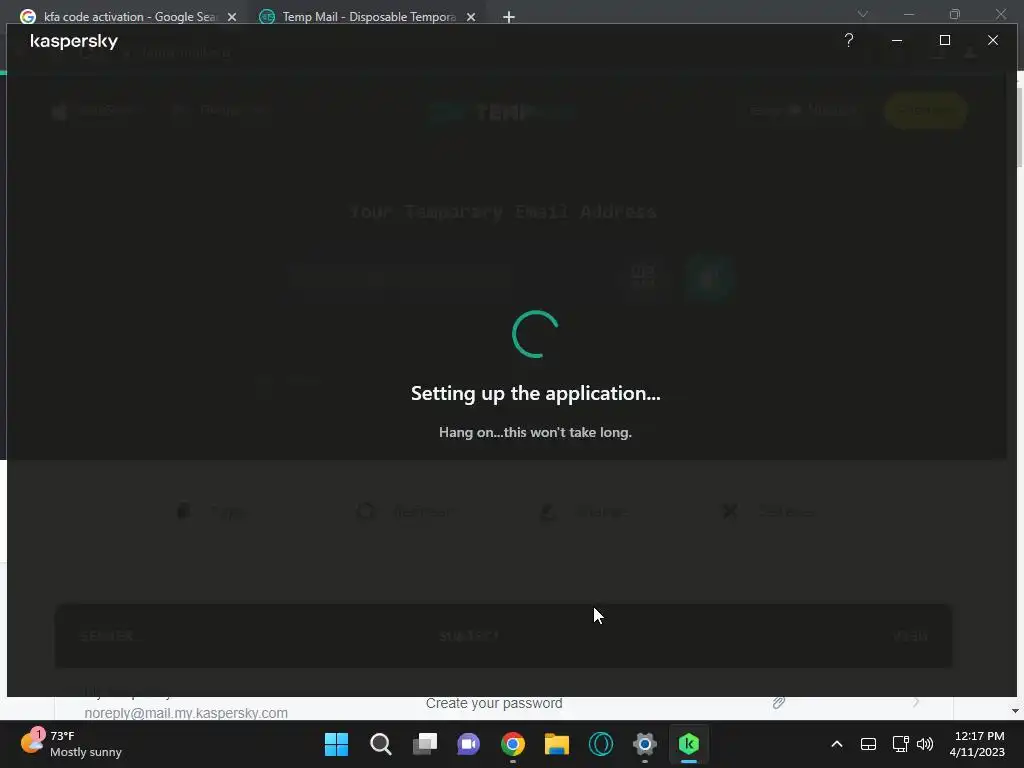Open Google Chrome from taskbar

[513, 744]
